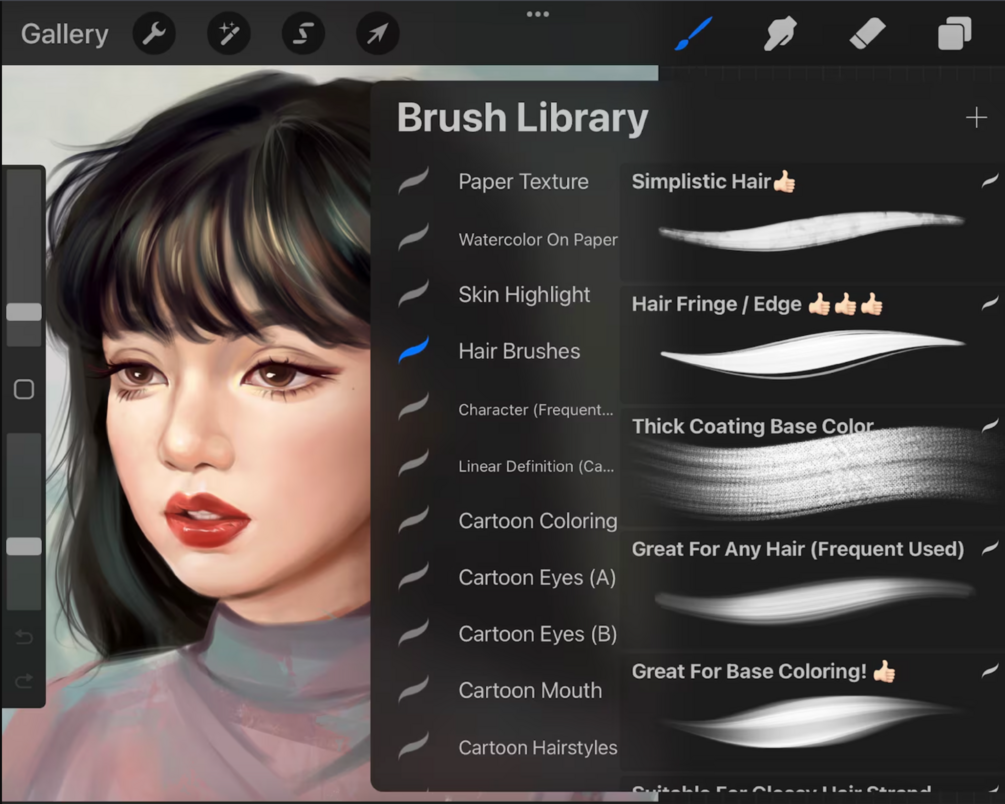1005x804 pixels.
Task: Click the corner stroke mark on Simplistic Hair
Action: click(990, 181)
